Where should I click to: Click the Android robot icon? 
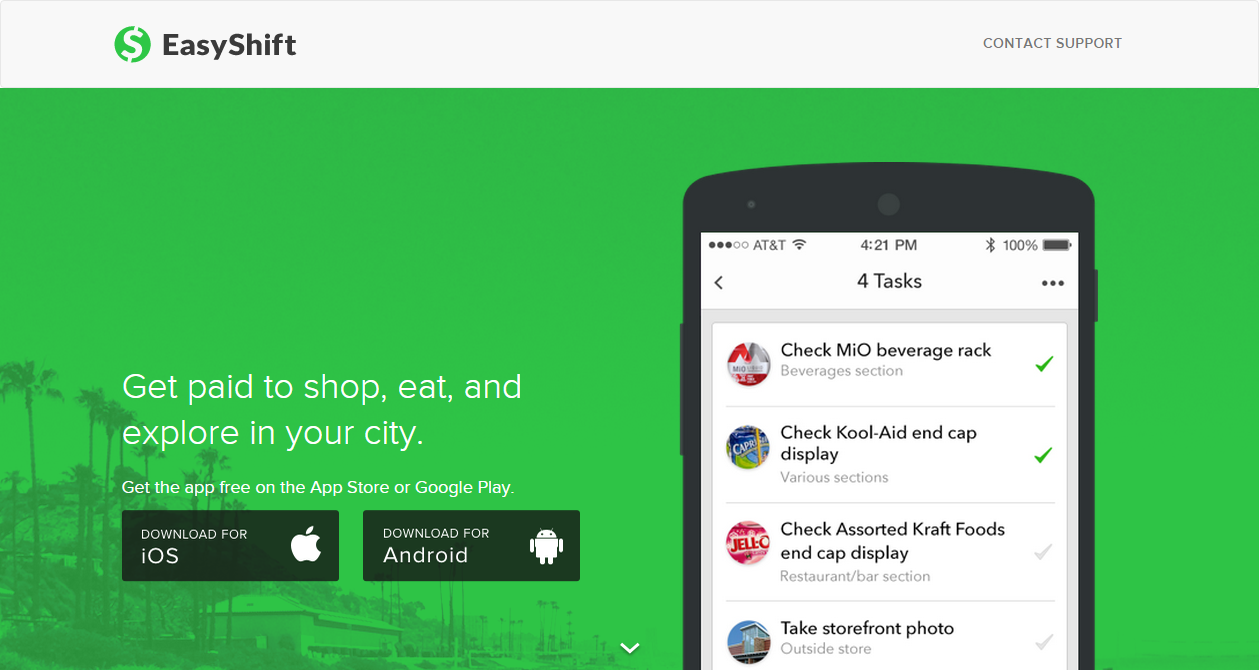pyautogui.click(x=546, y=545)
